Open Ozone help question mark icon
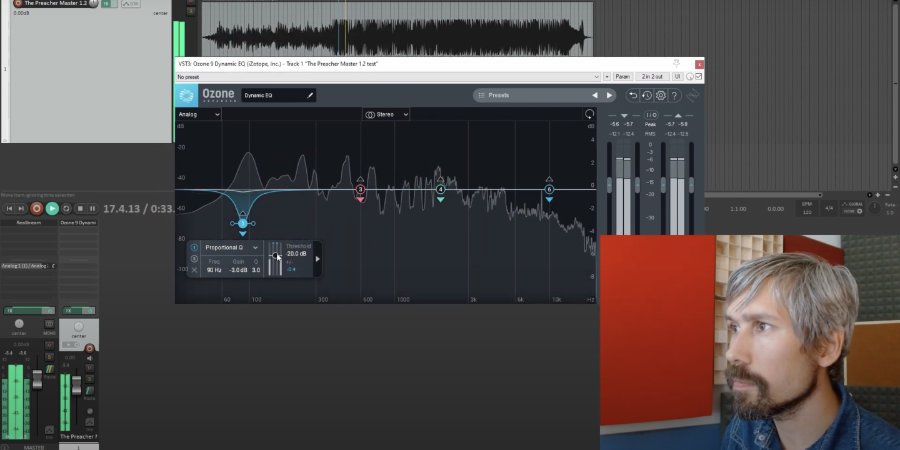Screen dimensions: 900x450 674,95
